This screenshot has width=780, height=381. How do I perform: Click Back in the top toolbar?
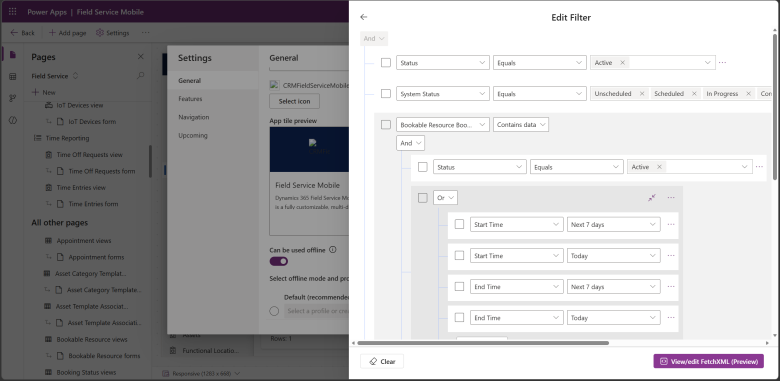point(22,33)
